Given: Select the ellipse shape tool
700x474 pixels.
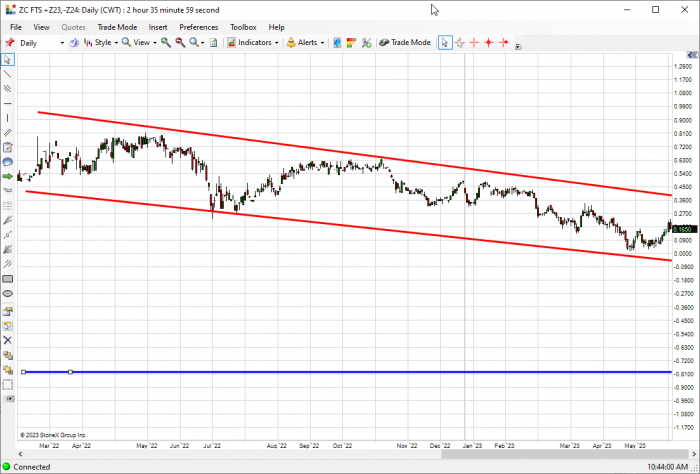Looking at the screenshot, I should coord(8,294).
